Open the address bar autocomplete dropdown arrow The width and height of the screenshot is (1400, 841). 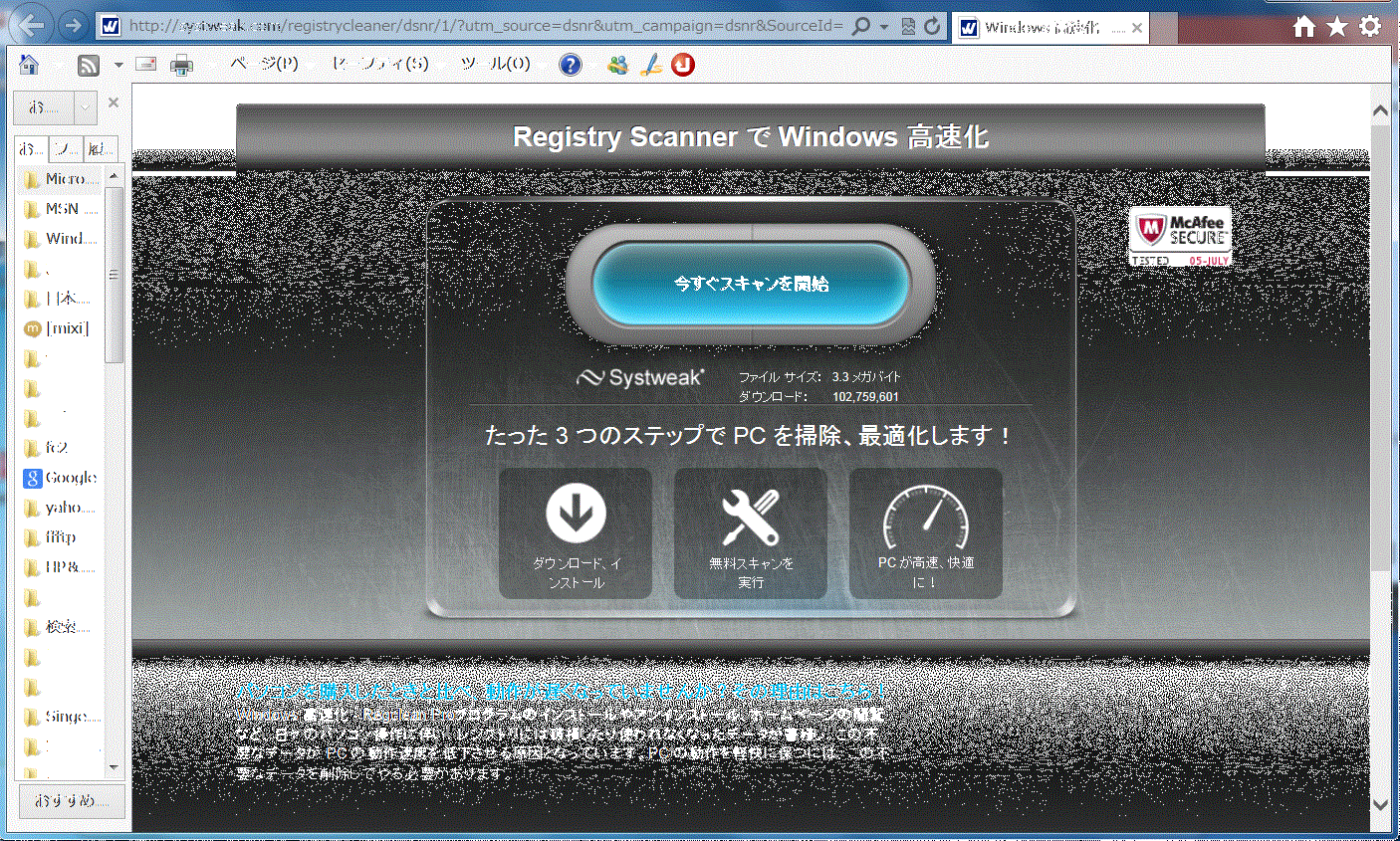point(884,27)
